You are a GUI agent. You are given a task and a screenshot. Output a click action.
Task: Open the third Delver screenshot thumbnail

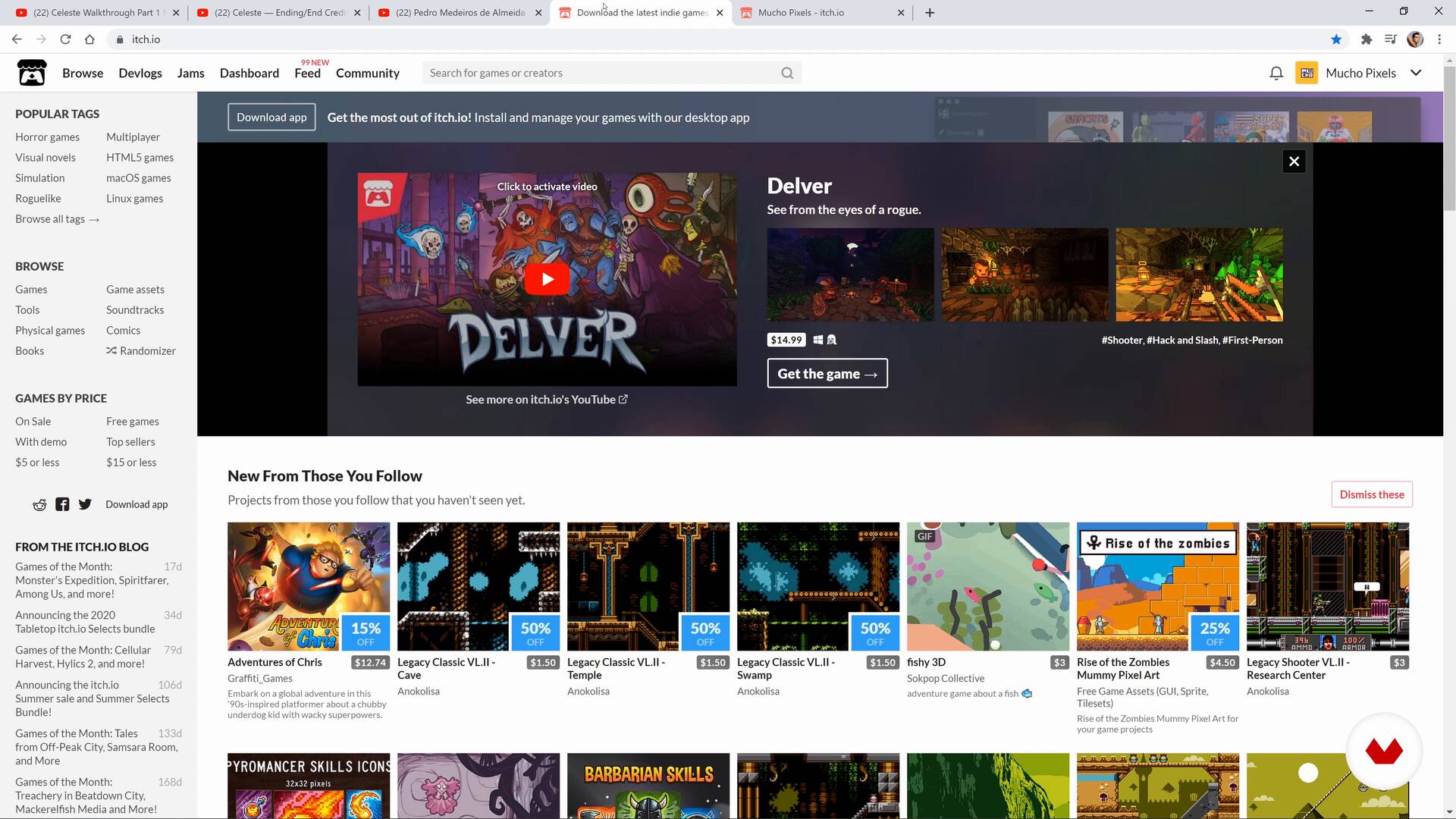1199,275
